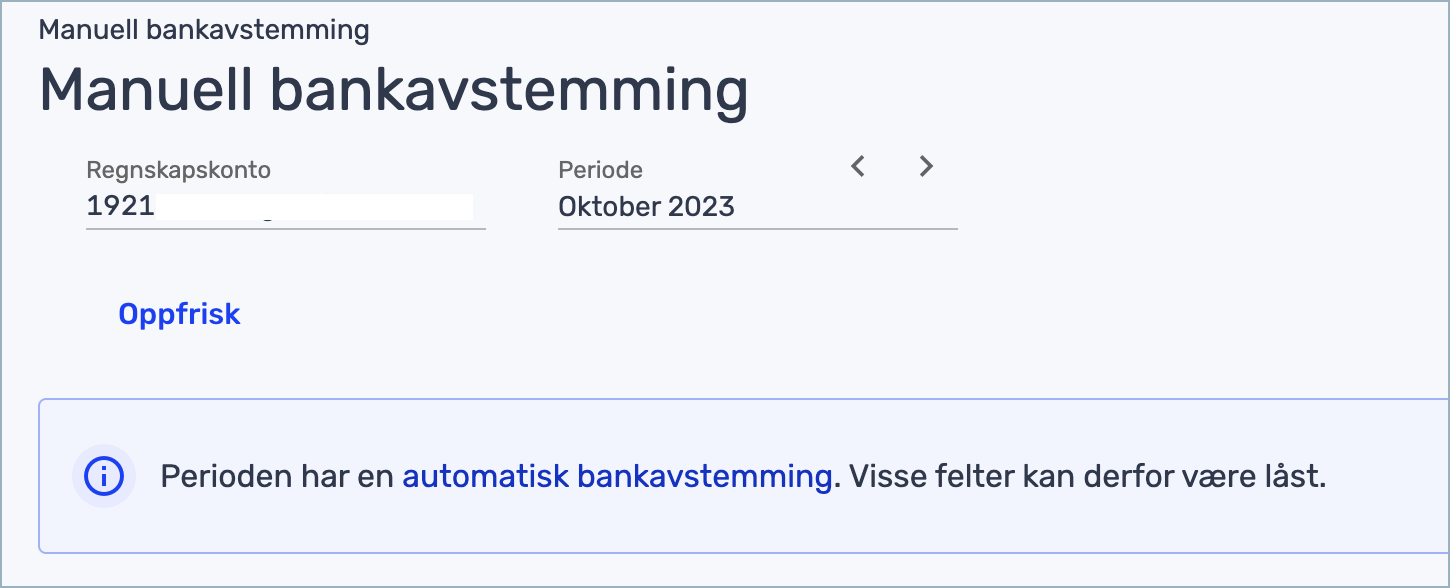Select the previous month arrow next to Periode
Viewport: 1450px width, 588px height.
click(857, 166)
